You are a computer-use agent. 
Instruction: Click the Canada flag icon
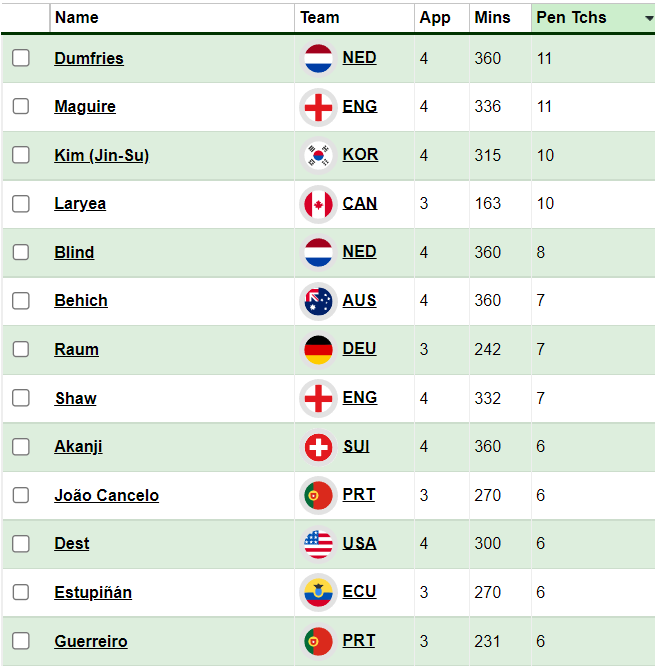coord(318,204)
